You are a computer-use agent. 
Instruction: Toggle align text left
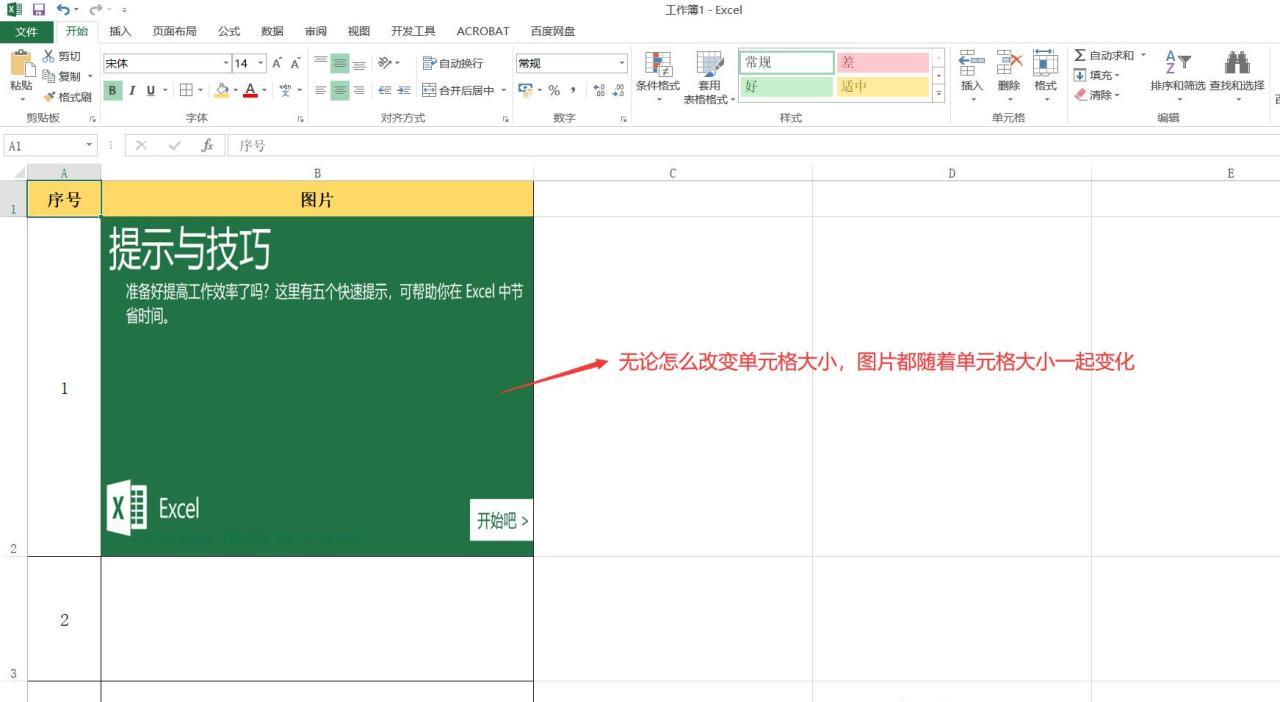(321, 90)
